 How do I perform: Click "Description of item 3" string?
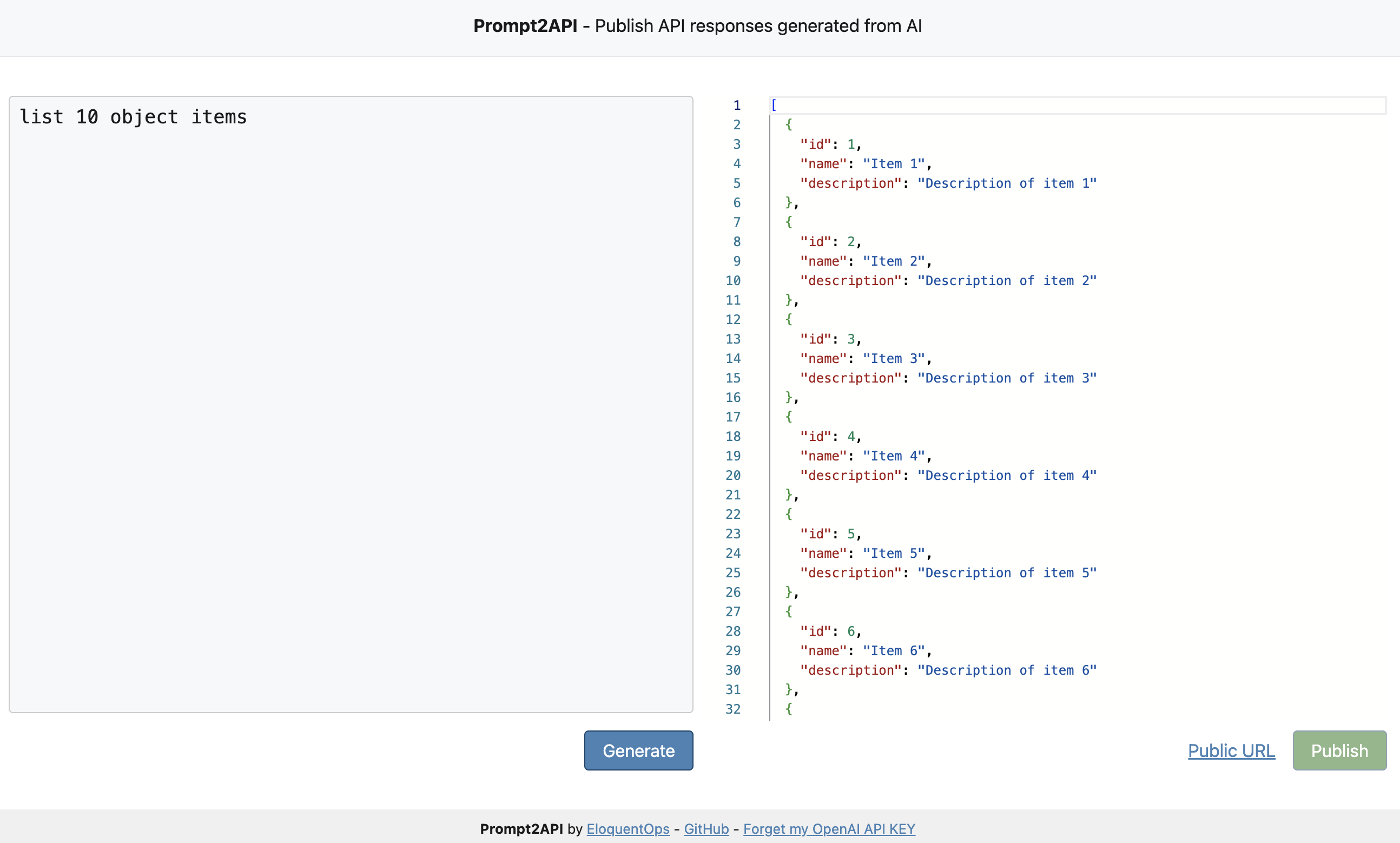click(x=1006, y=378)
